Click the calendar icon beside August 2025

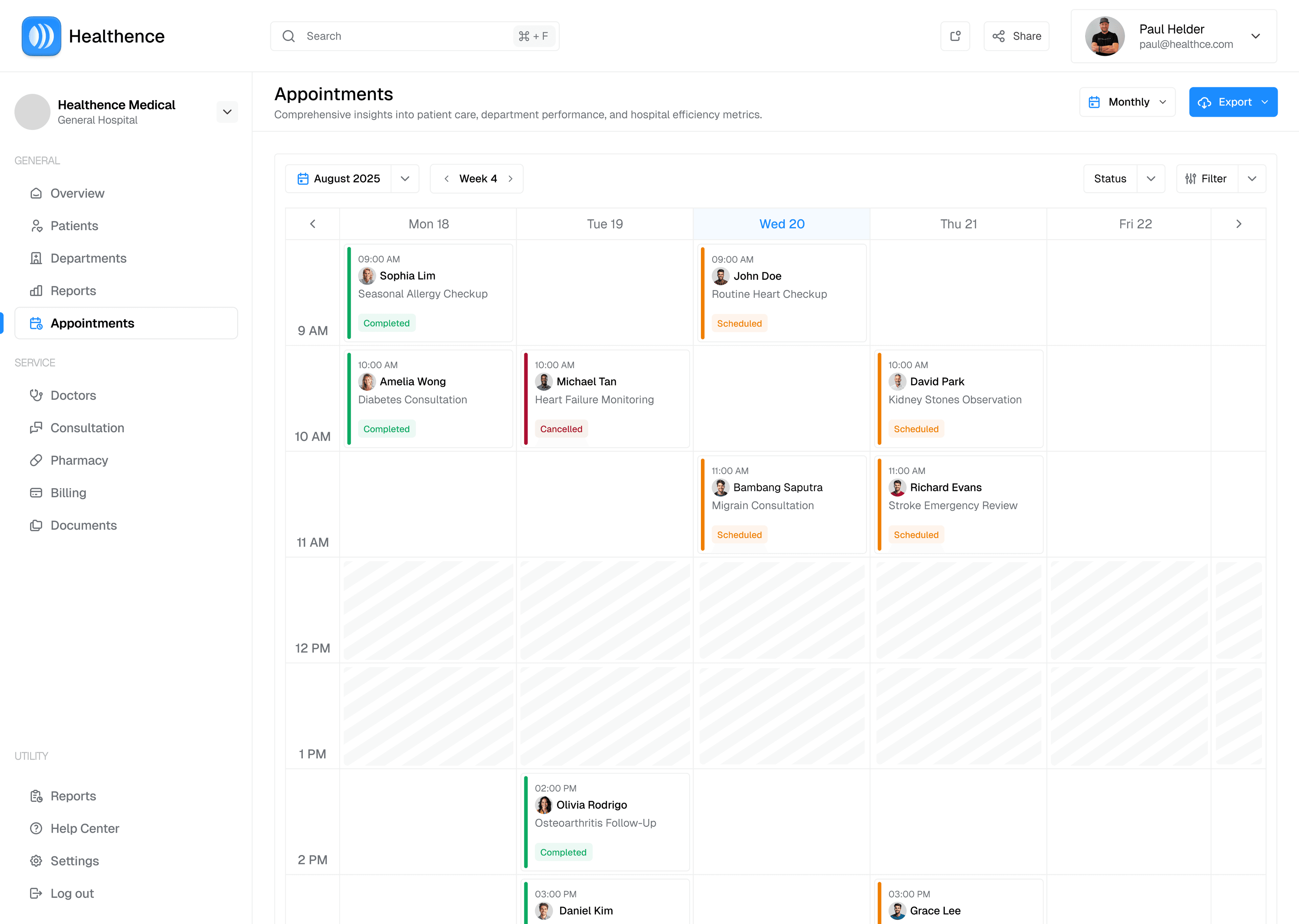tap(302, 179)
